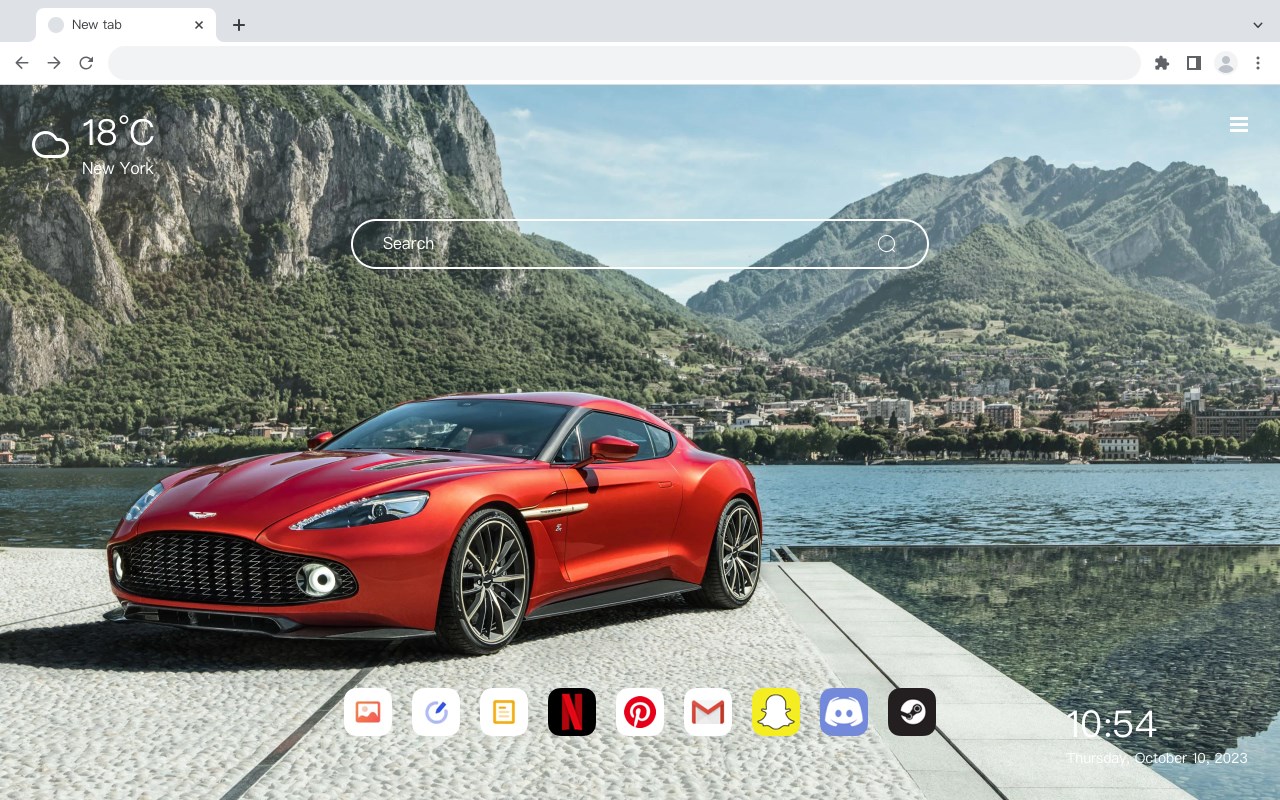The width and height of the screenshot is (1280, 800).
Task: Open a new tab with plus button
Action: (238, 25)
